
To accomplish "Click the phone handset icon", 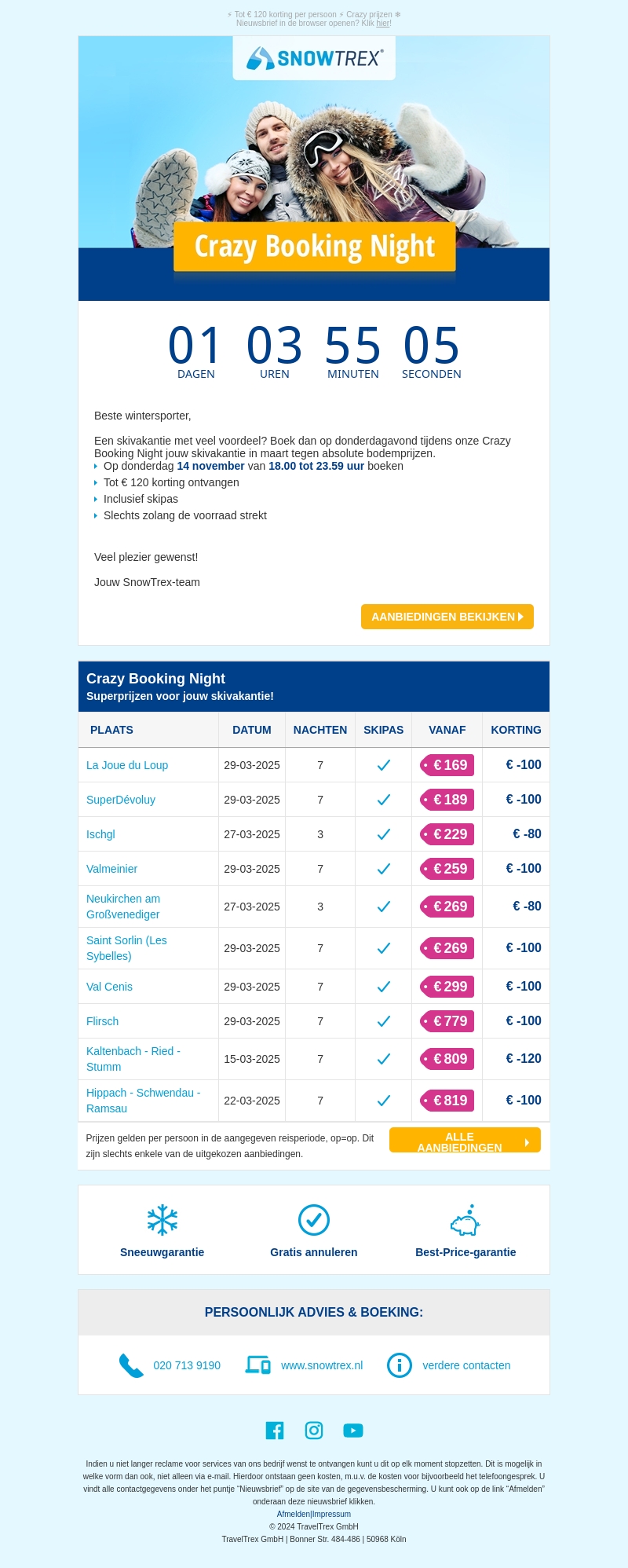I will point(131,1365).
